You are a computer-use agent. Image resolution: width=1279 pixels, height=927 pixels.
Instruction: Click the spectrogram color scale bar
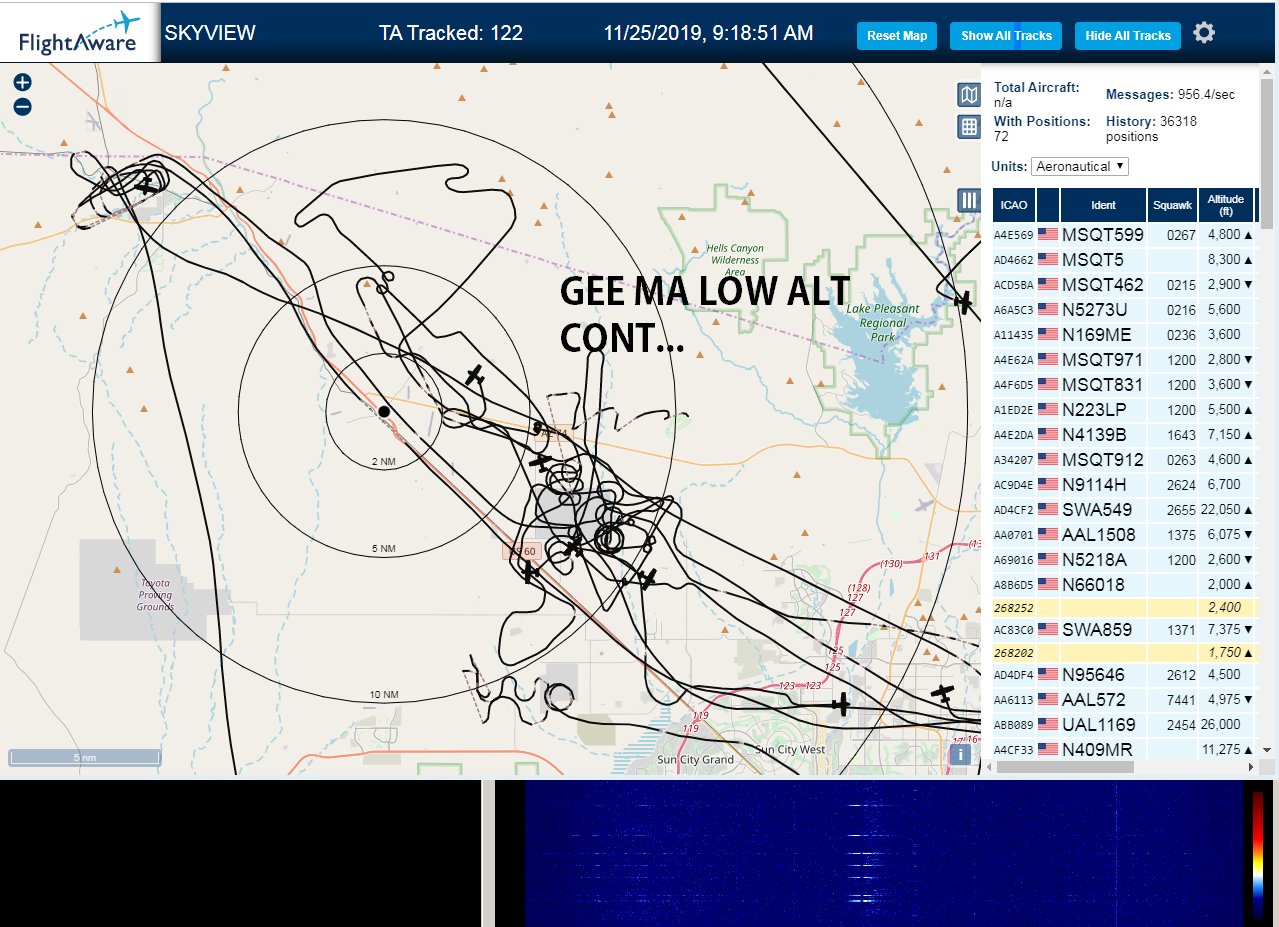(1257, 855)
